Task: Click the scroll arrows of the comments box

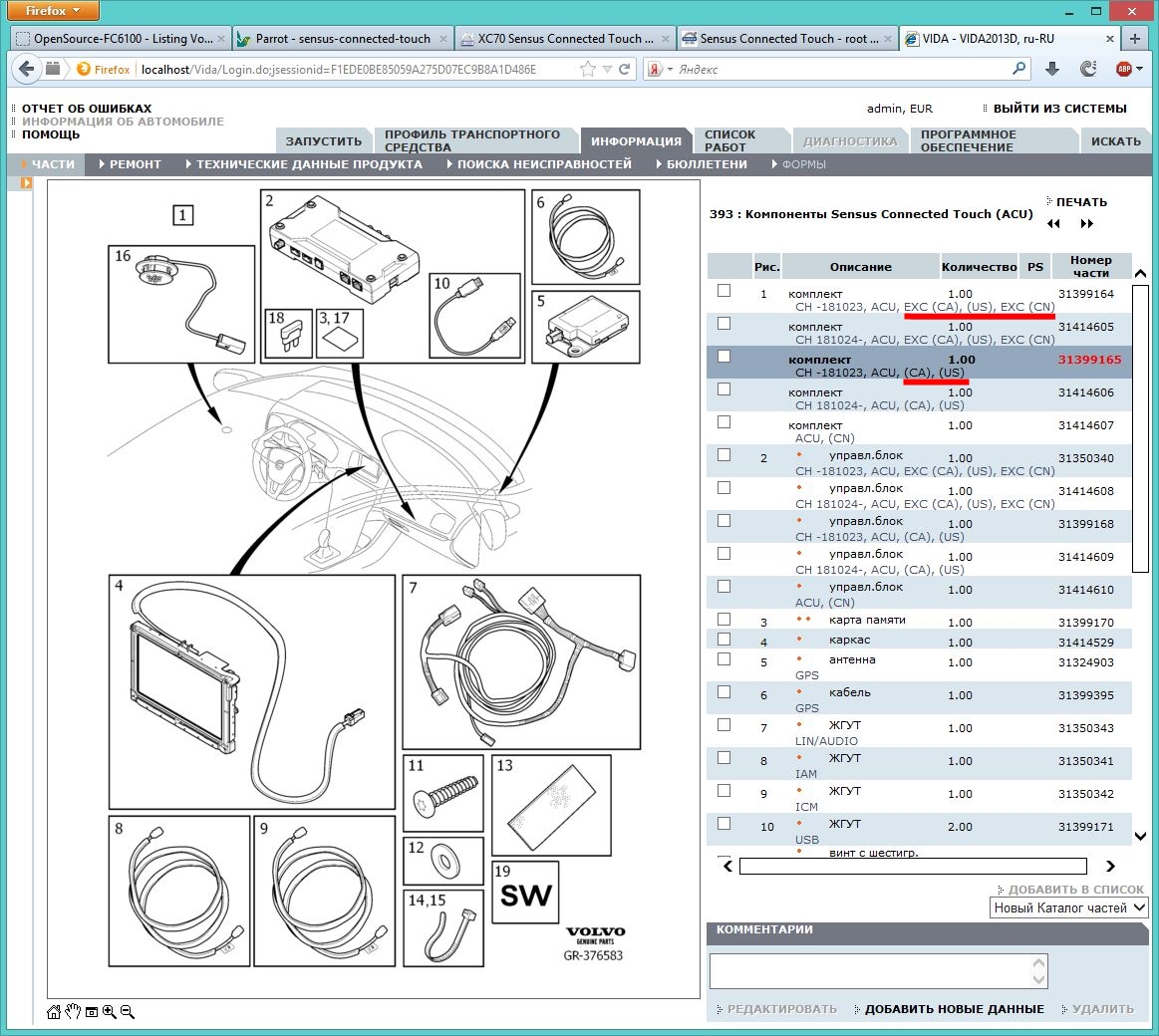Action: click(1038, 971)
